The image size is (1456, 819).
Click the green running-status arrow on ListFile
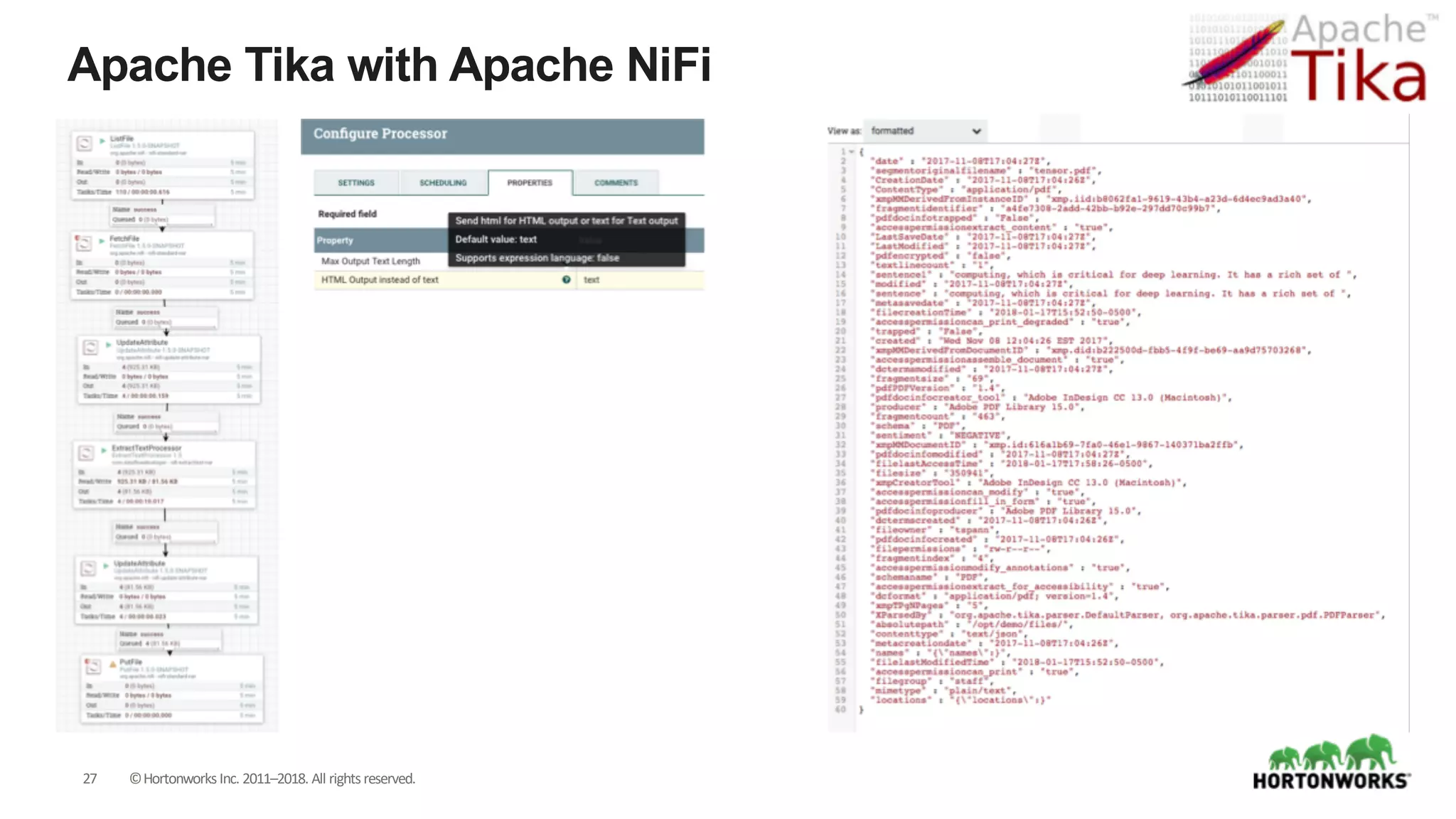(102, 141)
